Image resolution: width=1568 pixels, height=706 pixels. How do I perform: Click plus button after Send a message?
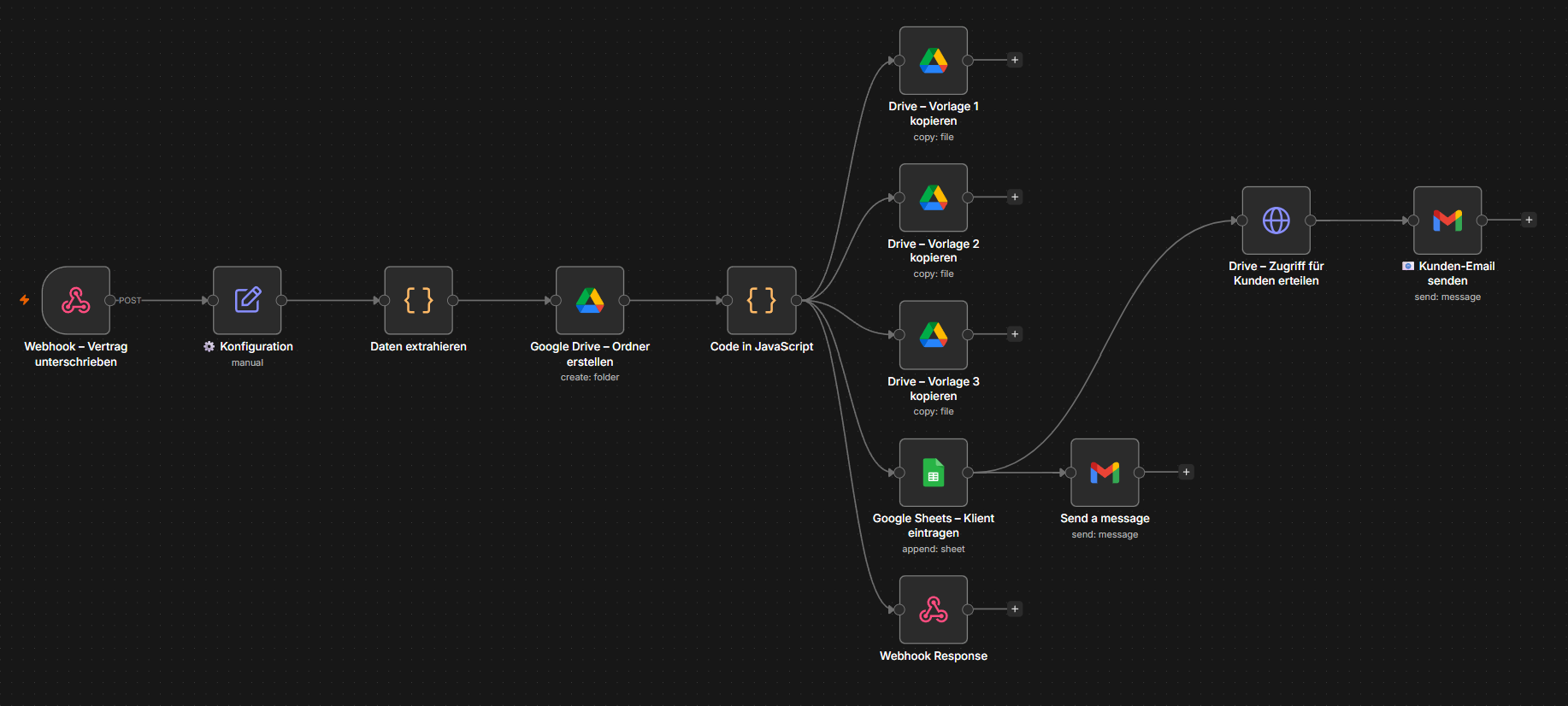pos(1186,472)
